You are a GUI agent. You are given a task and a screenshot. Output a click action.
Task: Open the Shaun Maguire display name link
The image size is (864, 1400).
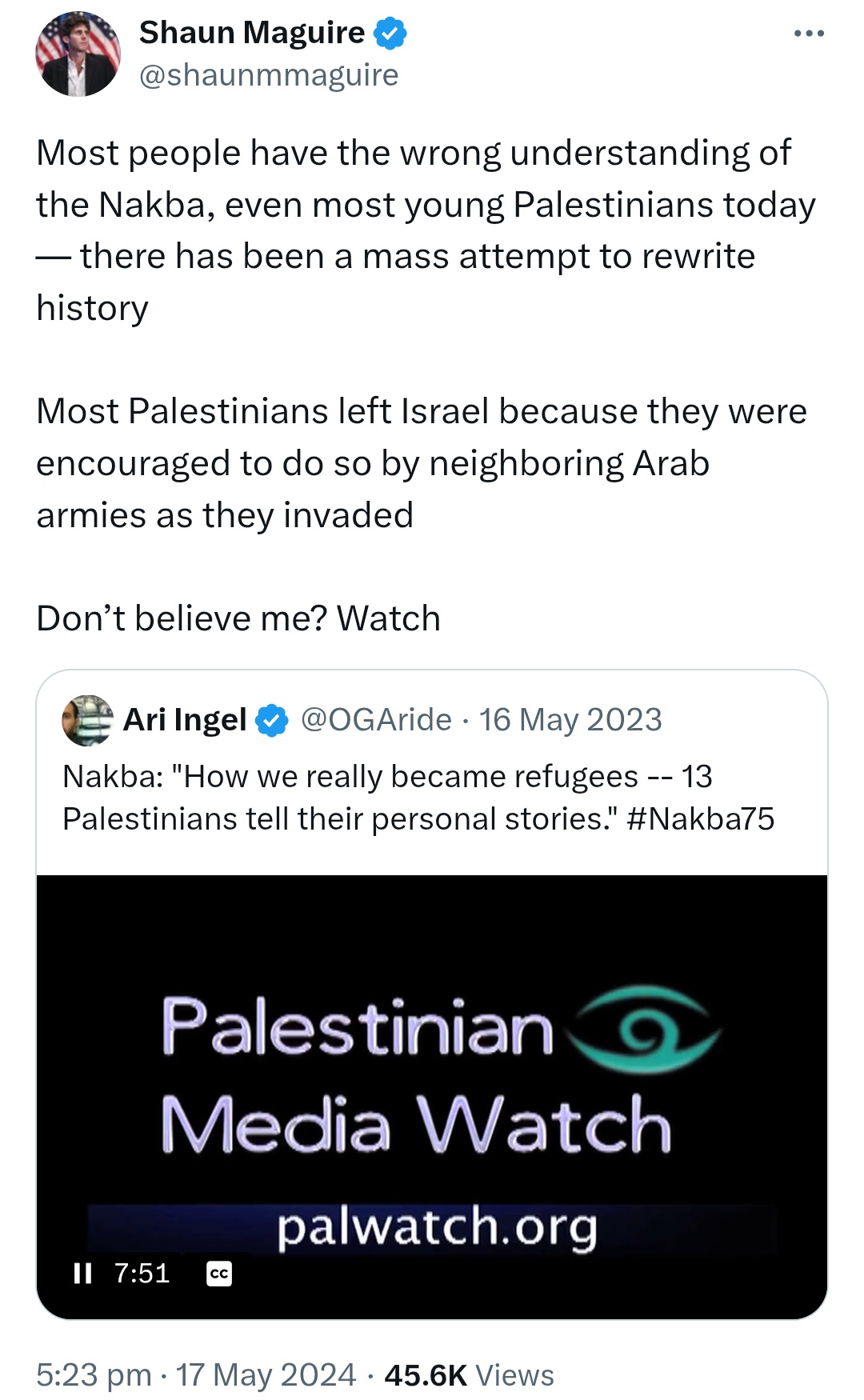point(252,33)
